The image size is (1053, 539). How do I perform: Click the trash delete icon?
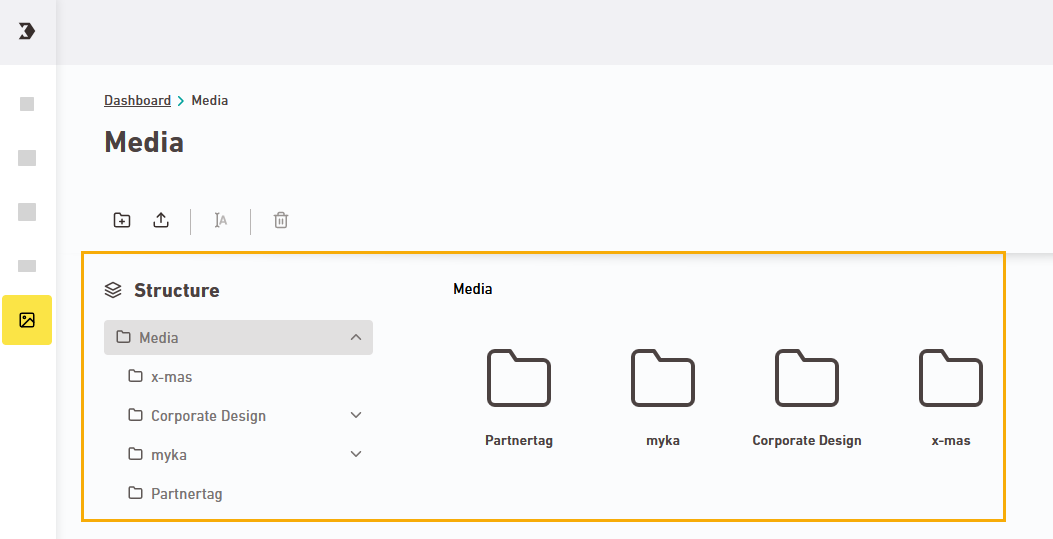pos(281,220)
